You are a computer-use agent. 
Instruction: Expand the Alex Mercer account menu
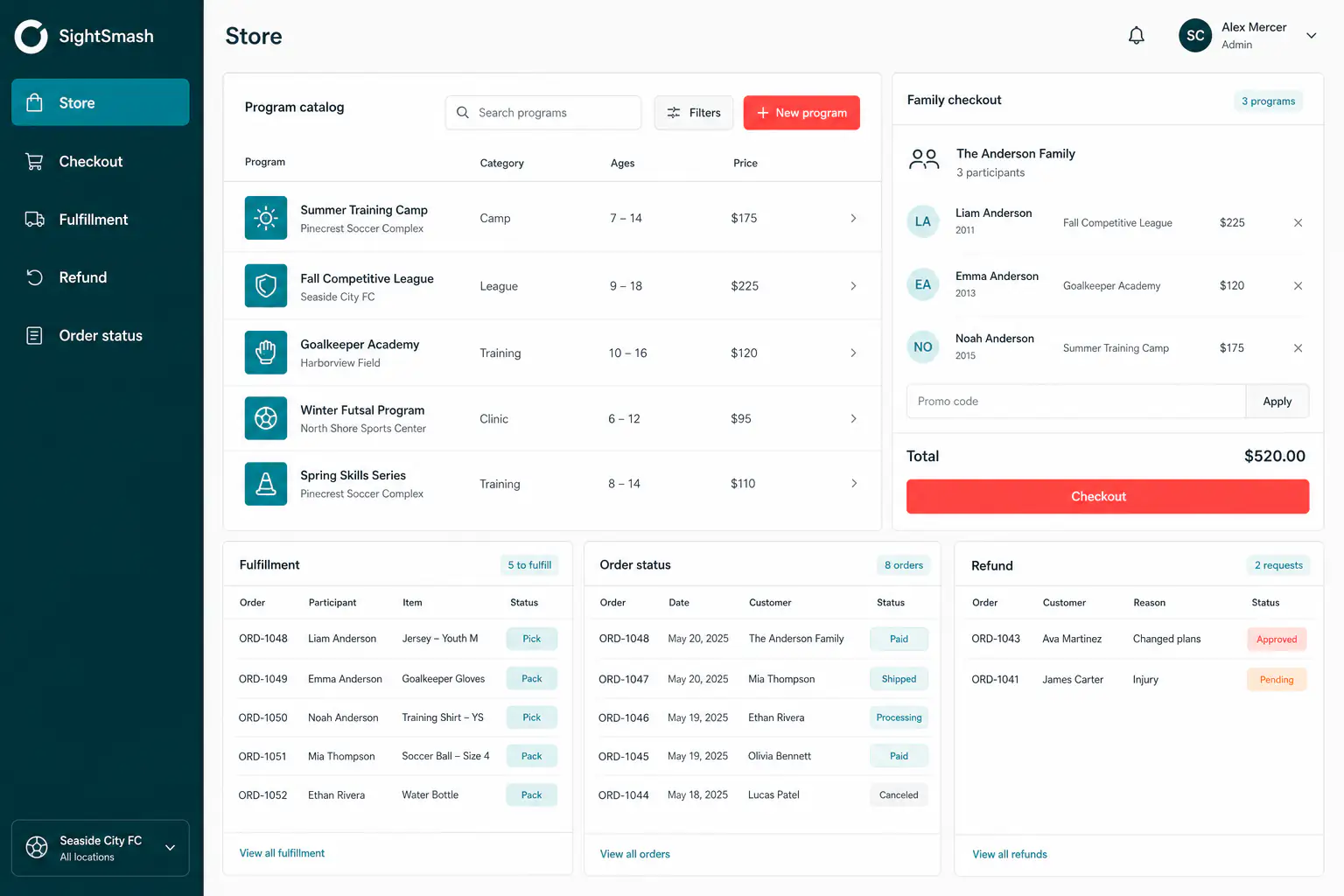[1311, 36]
